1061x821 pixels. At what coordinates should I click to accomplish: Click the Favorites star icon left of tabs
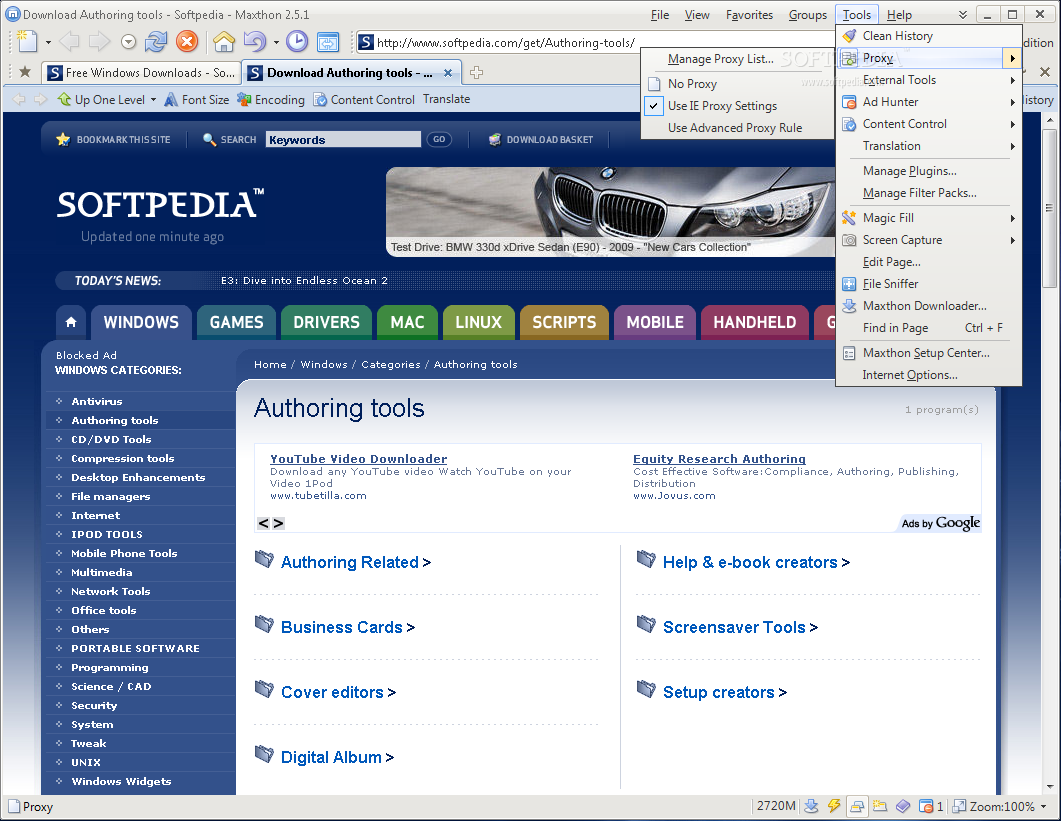tap(25, 72)
